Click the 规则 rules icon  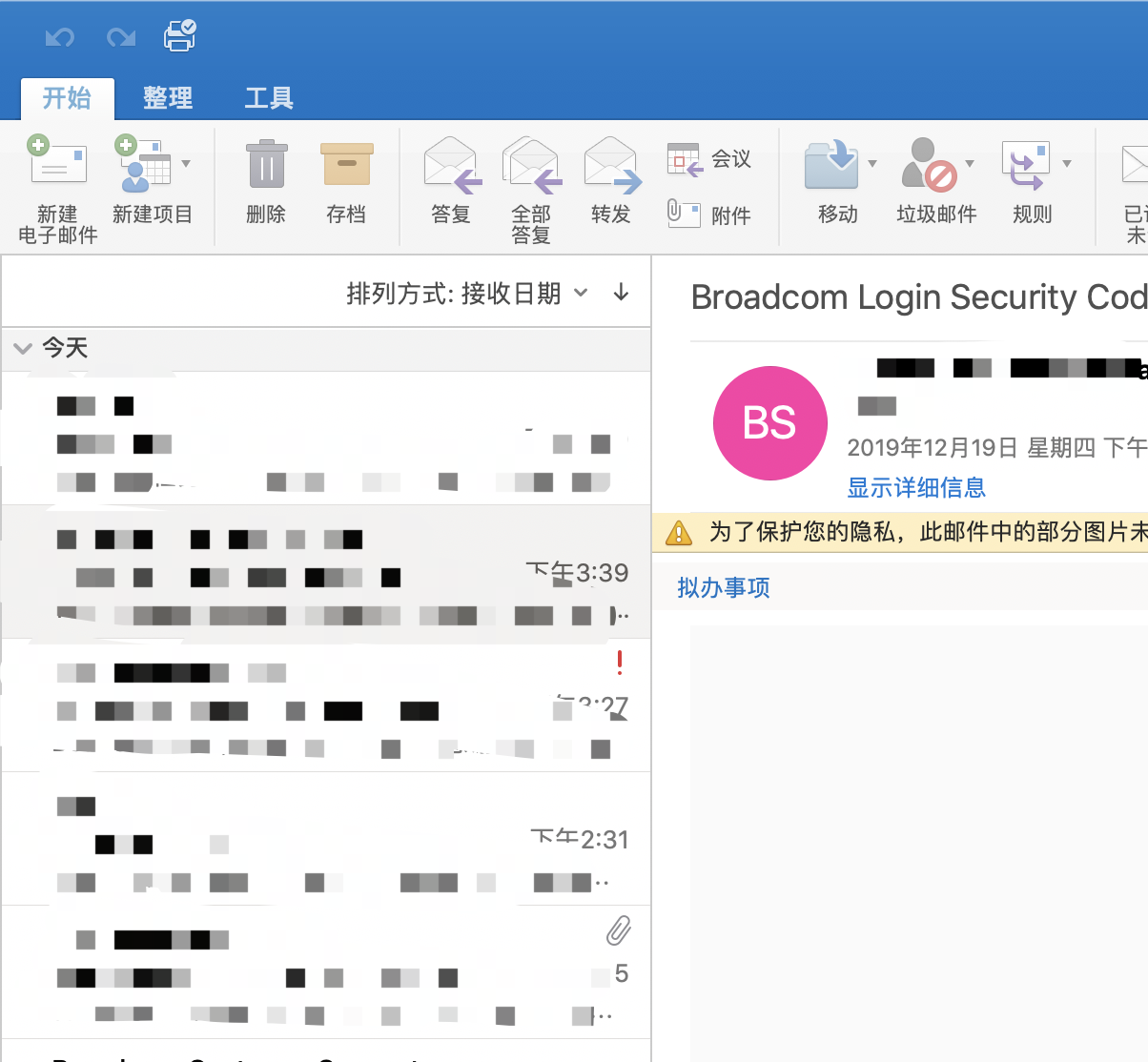(x=1026, y=164)
